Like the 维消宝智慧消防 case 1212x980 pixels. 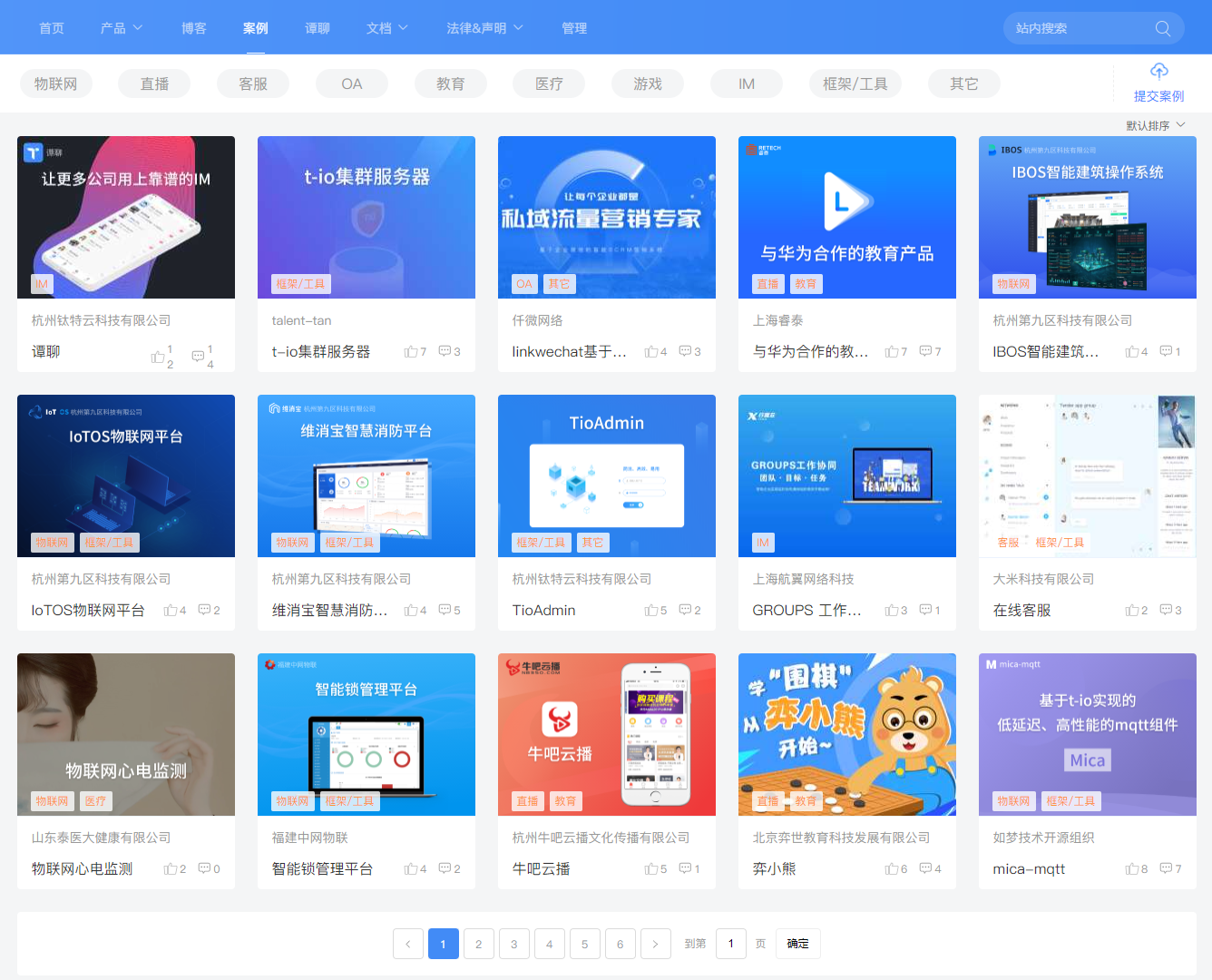[411, 610]
